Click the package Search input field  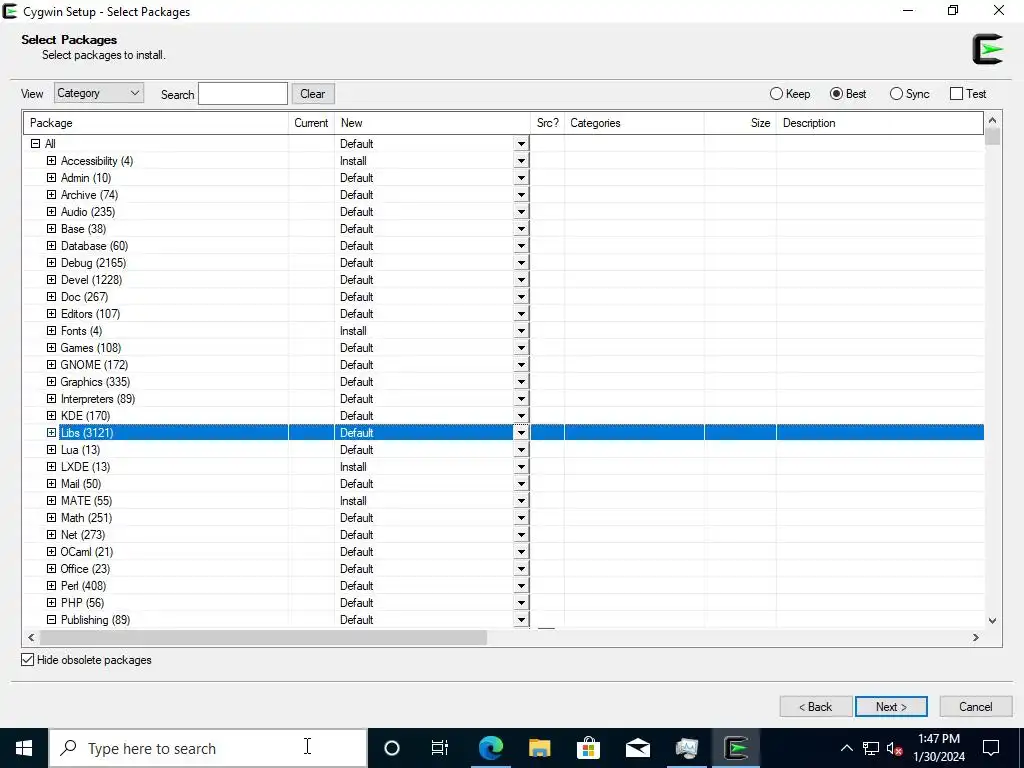click(x=243, y=93)
